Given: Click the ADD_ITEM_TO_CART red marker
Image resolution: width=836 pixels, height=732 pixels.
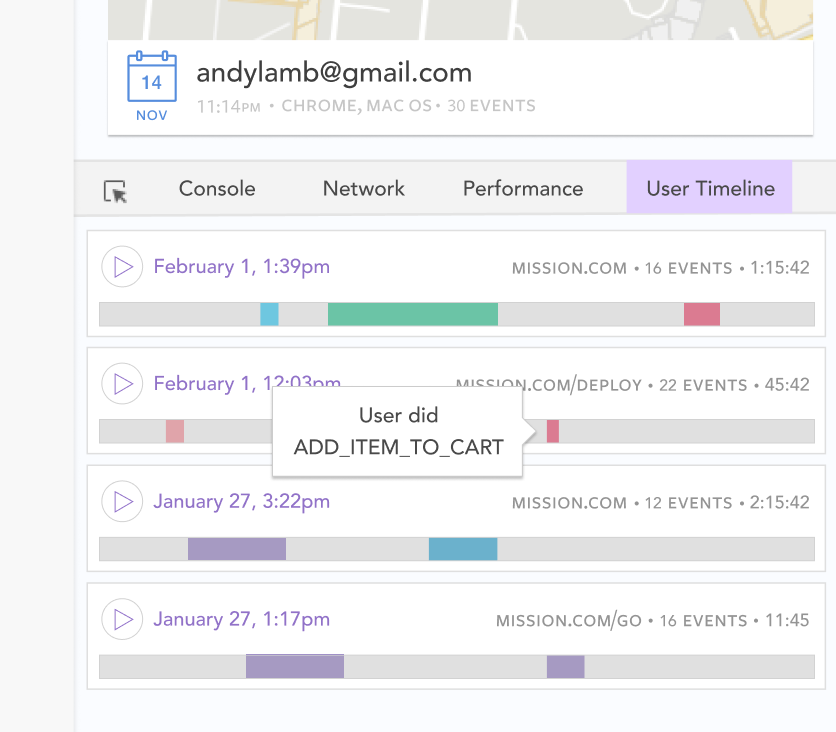Looking at the screenshot, I should point(553,431).
